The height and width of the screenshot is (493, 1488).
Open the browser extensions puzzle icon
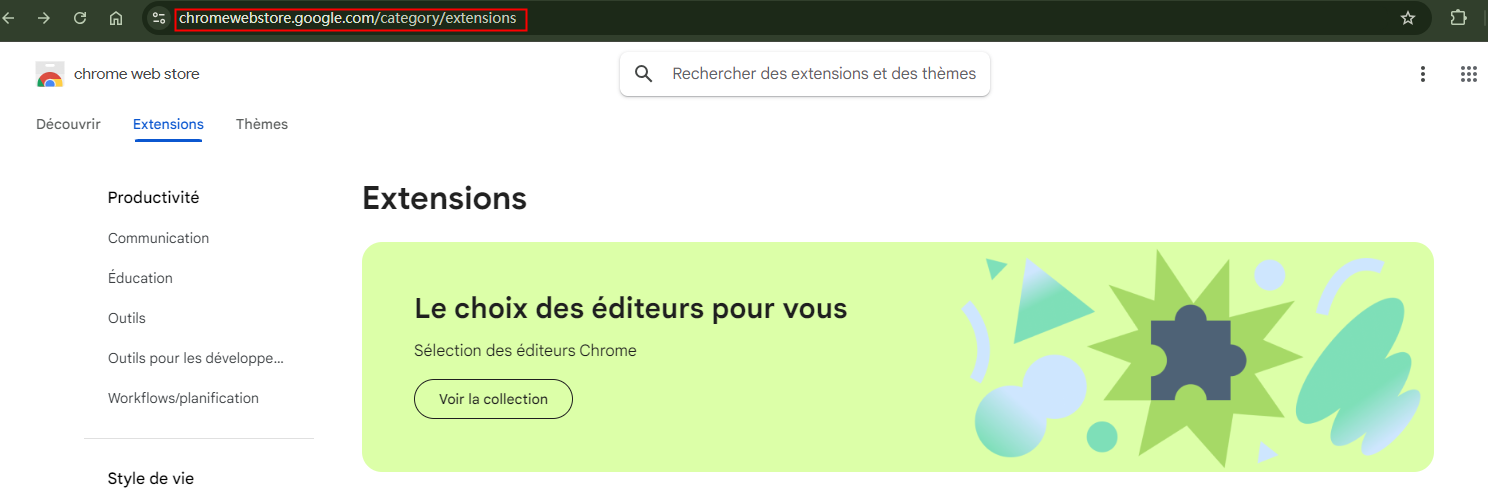tap(1458, 18)
